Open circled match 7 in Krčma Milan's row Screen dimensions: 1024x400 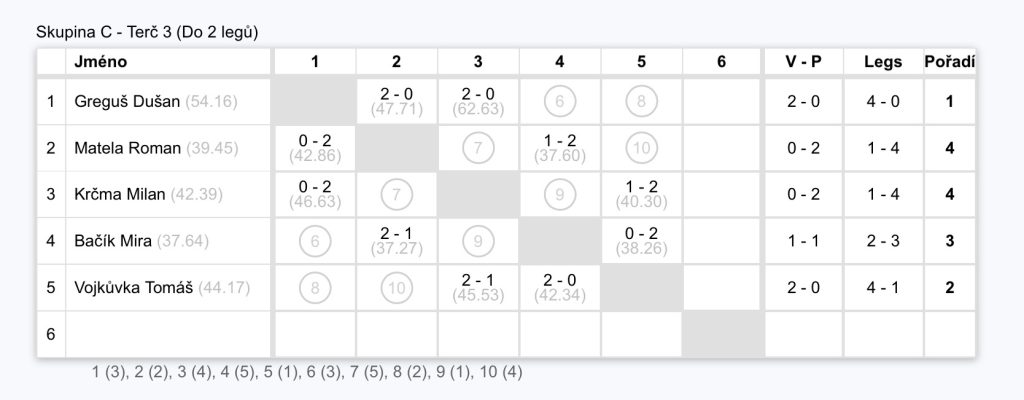tap(396, 194)
